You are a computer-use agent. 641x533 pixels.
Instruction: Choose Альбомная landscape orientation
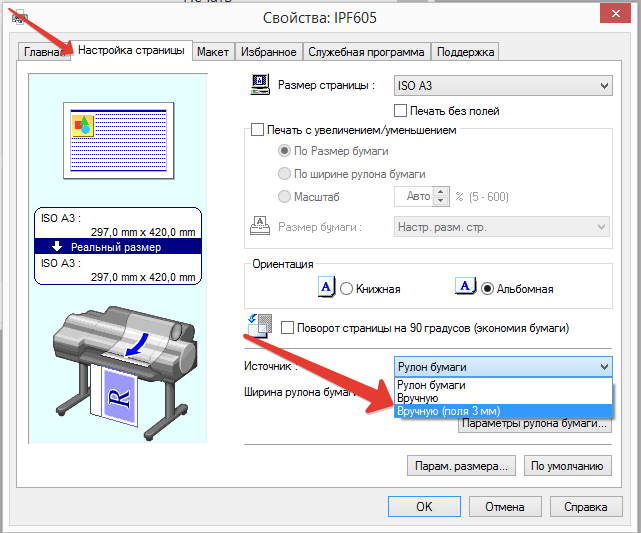coord(487,289)
